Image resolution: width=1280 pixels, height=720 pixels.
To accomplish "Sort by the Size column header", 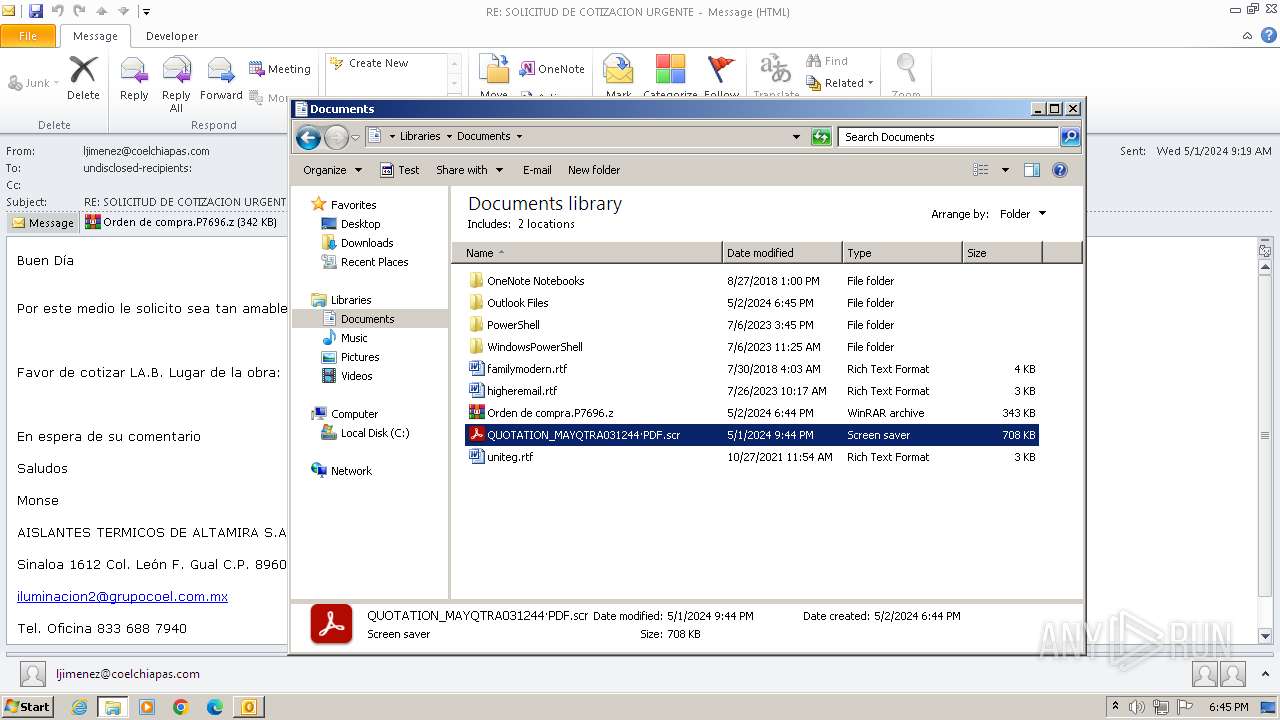I will click(1002, 253).
